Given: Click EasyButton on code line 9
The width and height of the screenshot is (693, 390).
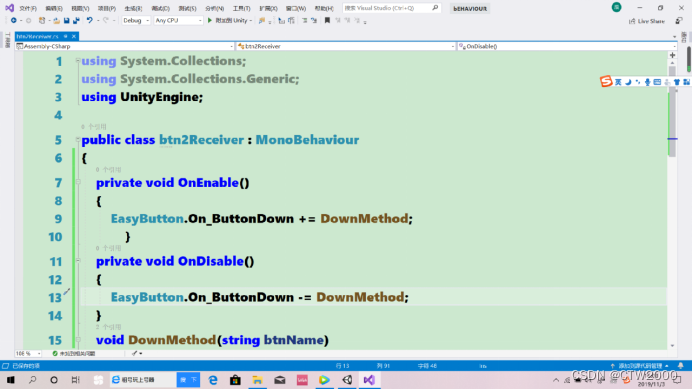Looking at the screenshot, I should coord(147,218).
